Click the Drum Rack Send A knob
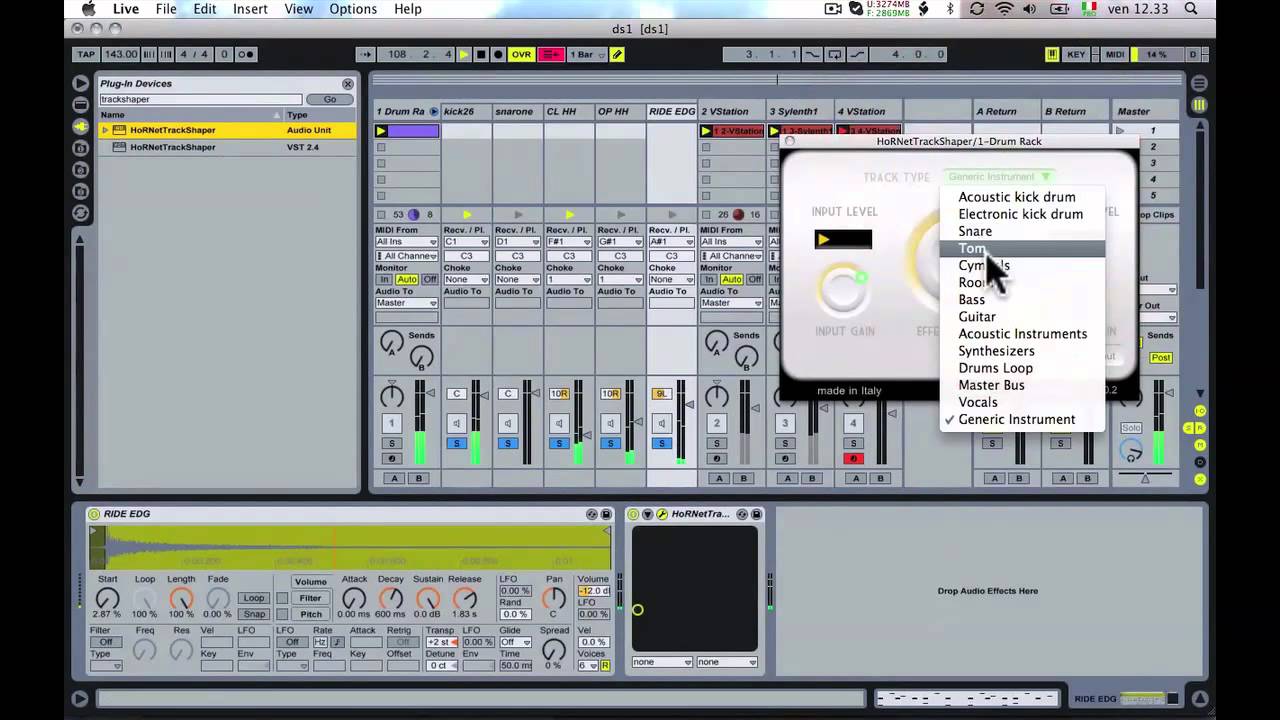 coord(392,344)
